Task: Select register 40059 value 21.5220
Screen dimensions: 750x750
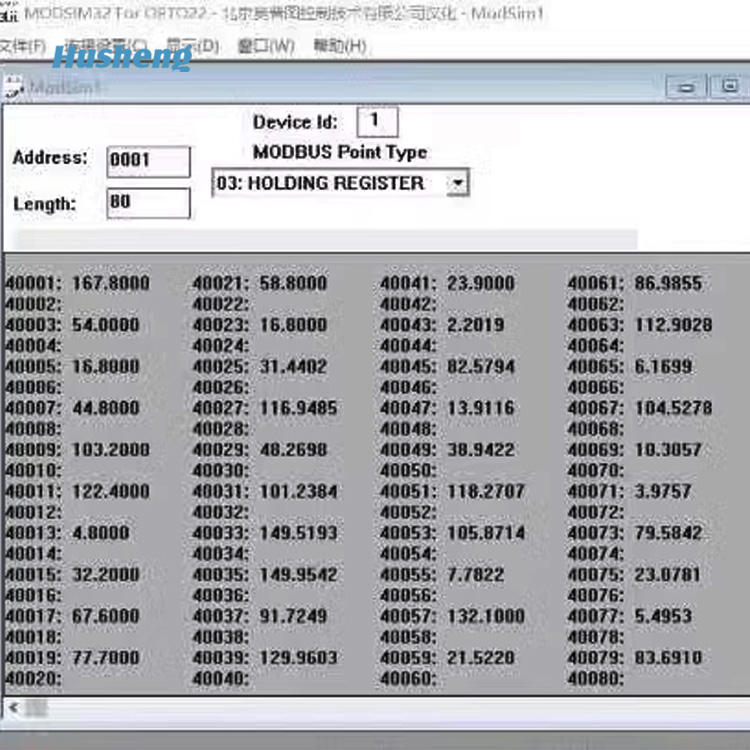Action: click(x=481, y=658)
